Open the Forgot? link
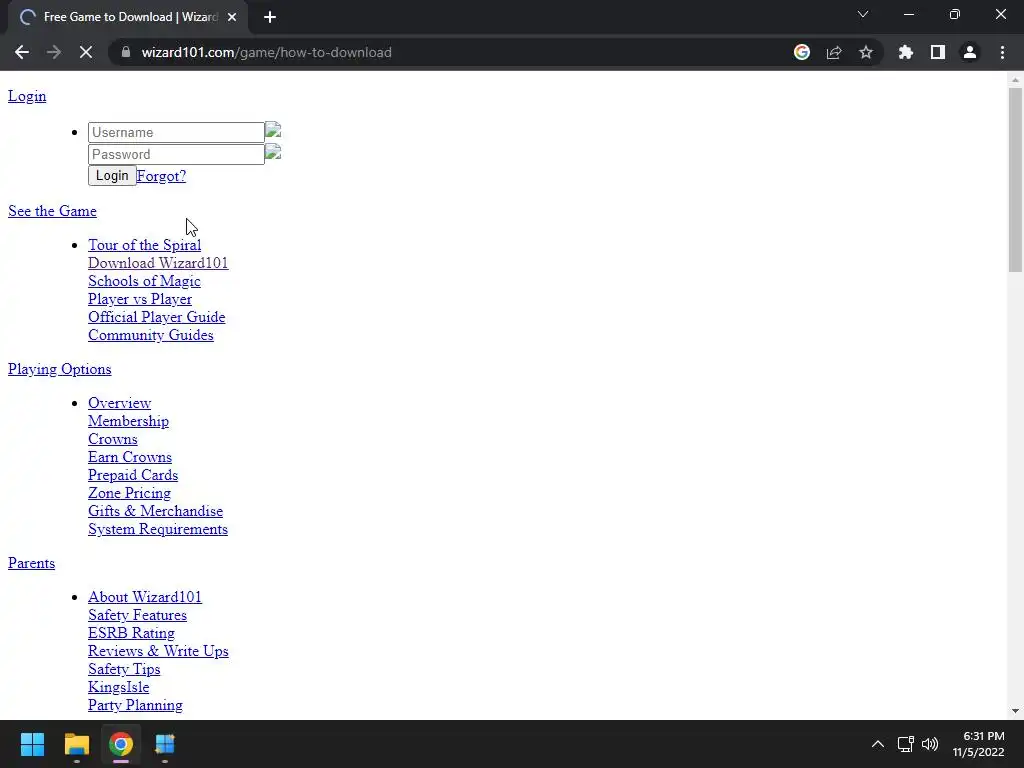 (x=161, y=176)
